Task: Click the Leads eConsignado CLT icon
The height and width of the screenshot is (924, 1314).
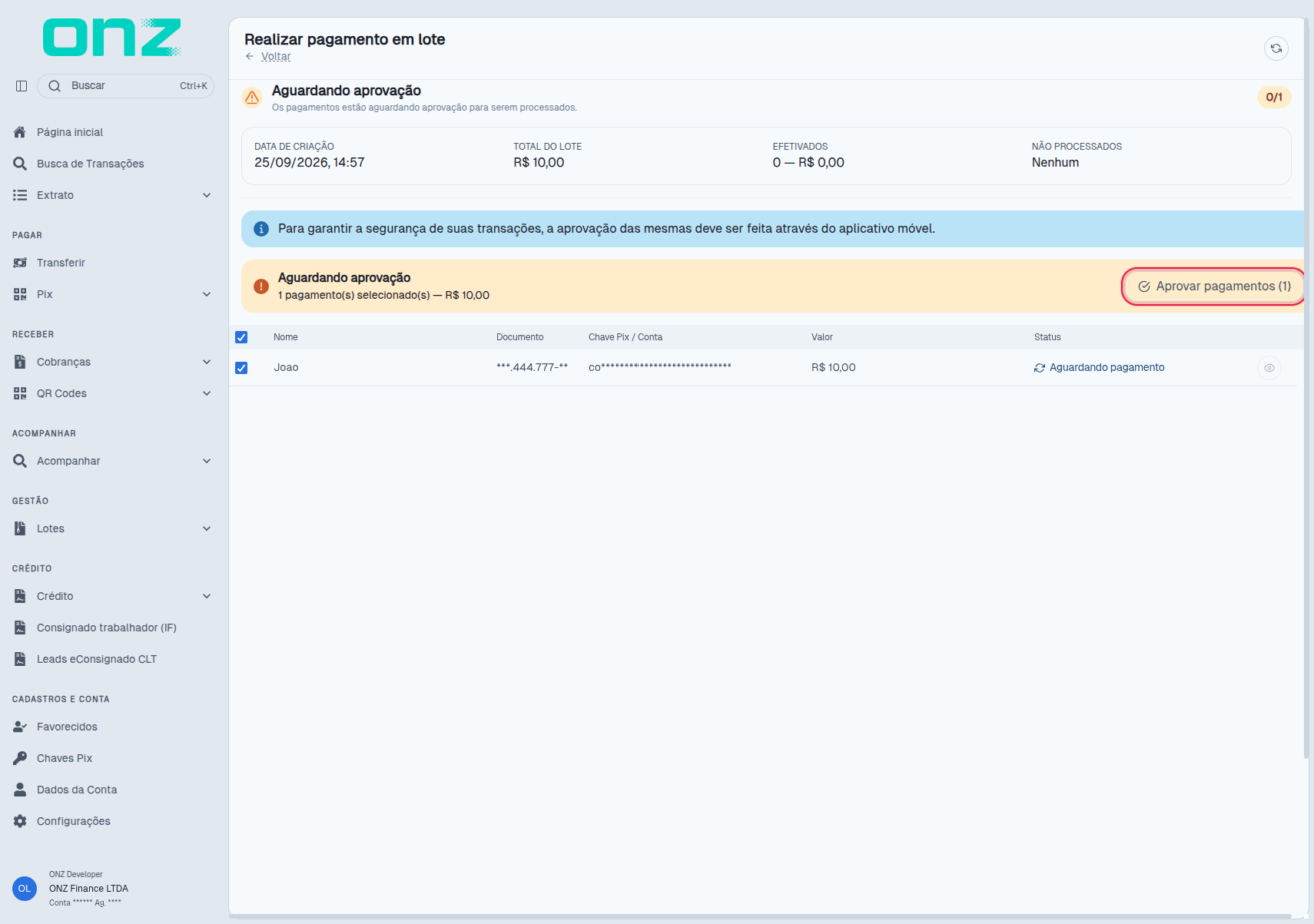Action: coord(20,659)
